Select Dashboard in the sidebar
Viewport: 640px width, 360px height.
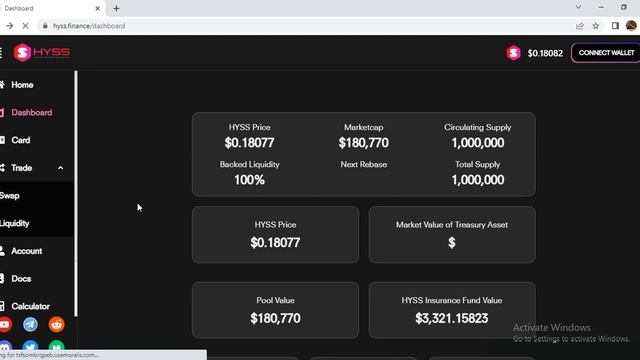pyautogui.click(x=31, y=113)
